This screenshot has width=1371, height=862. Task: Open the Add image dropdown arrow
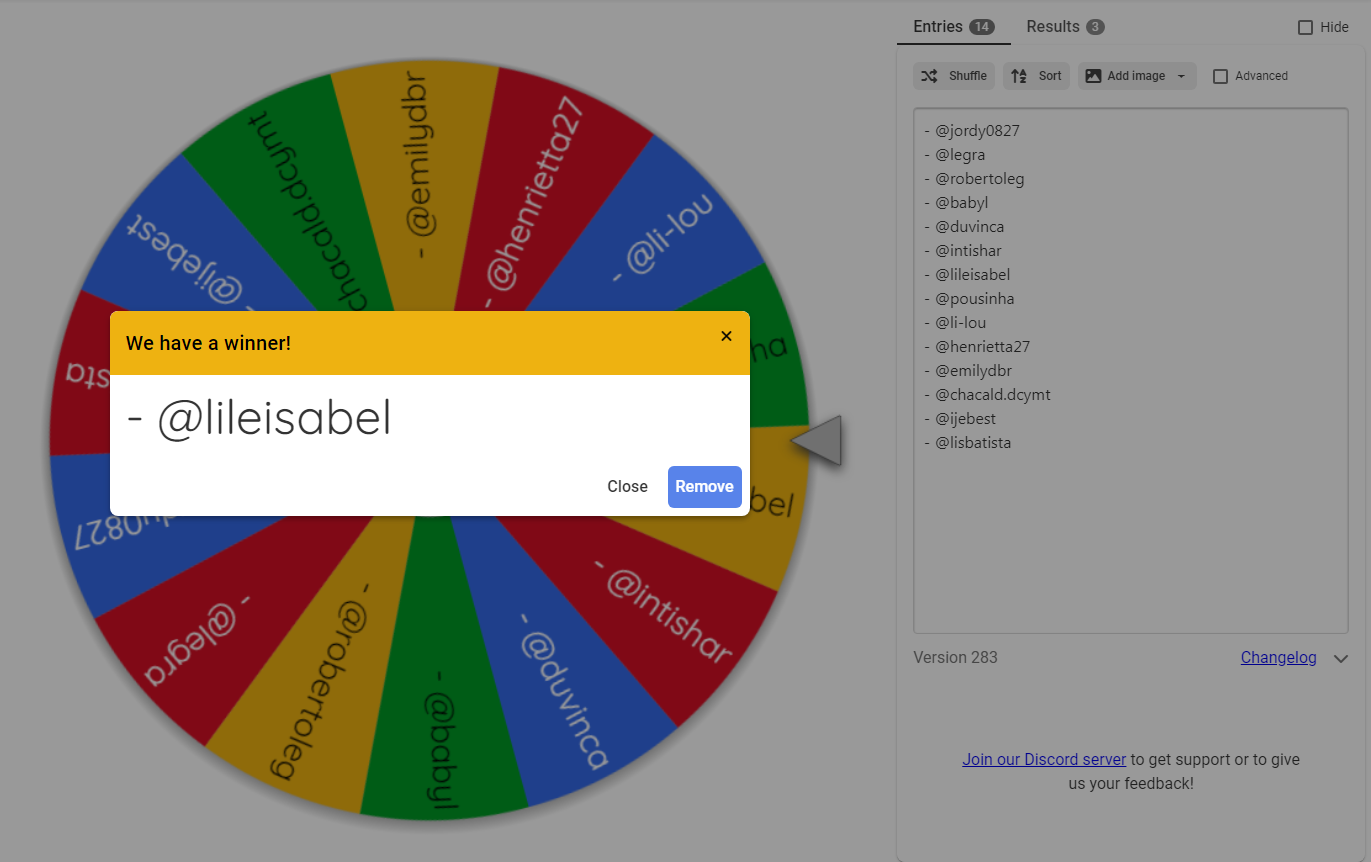(x=1181, y=76)
